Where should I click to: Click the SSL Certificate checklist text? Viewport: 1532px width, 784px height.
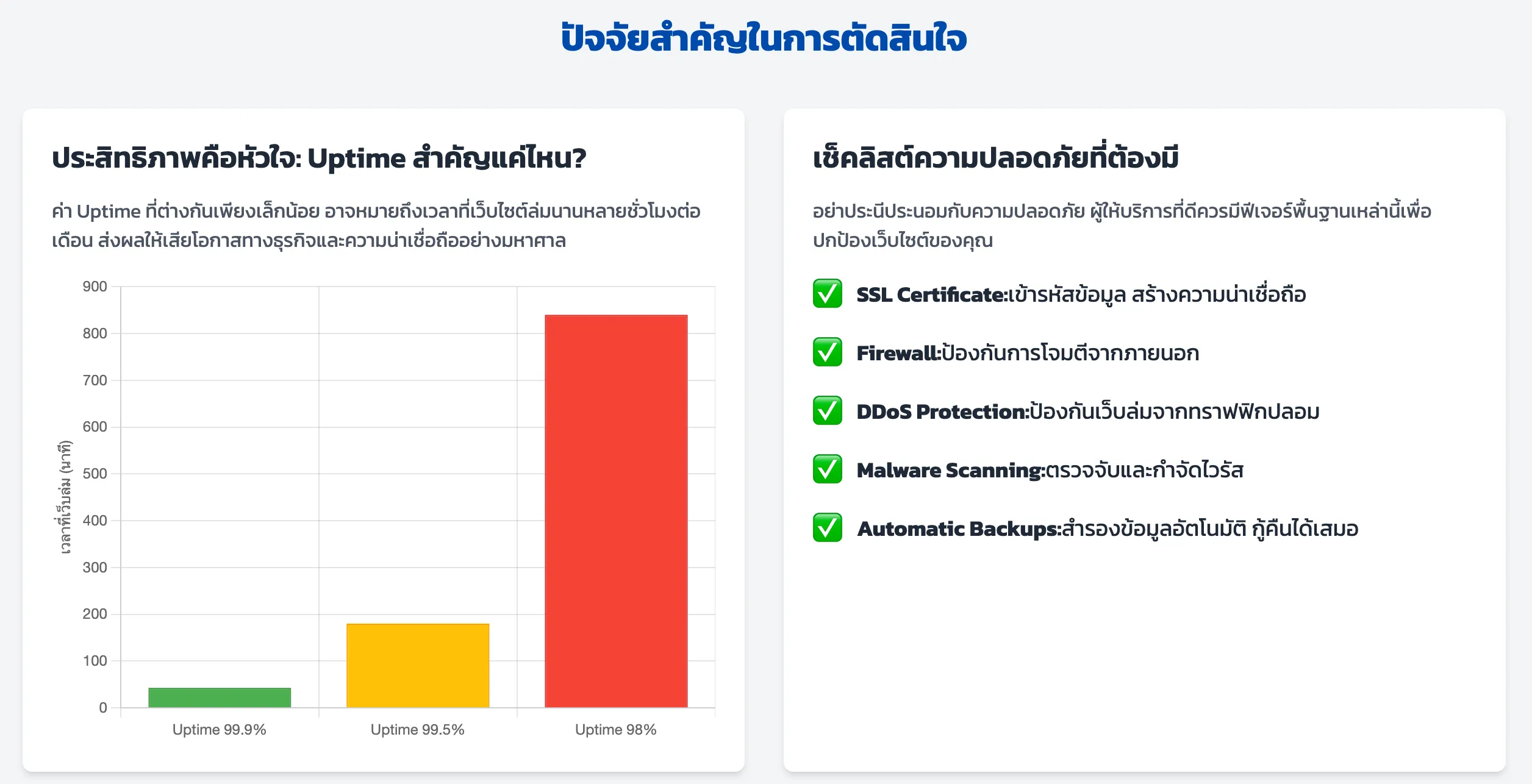1081,295
